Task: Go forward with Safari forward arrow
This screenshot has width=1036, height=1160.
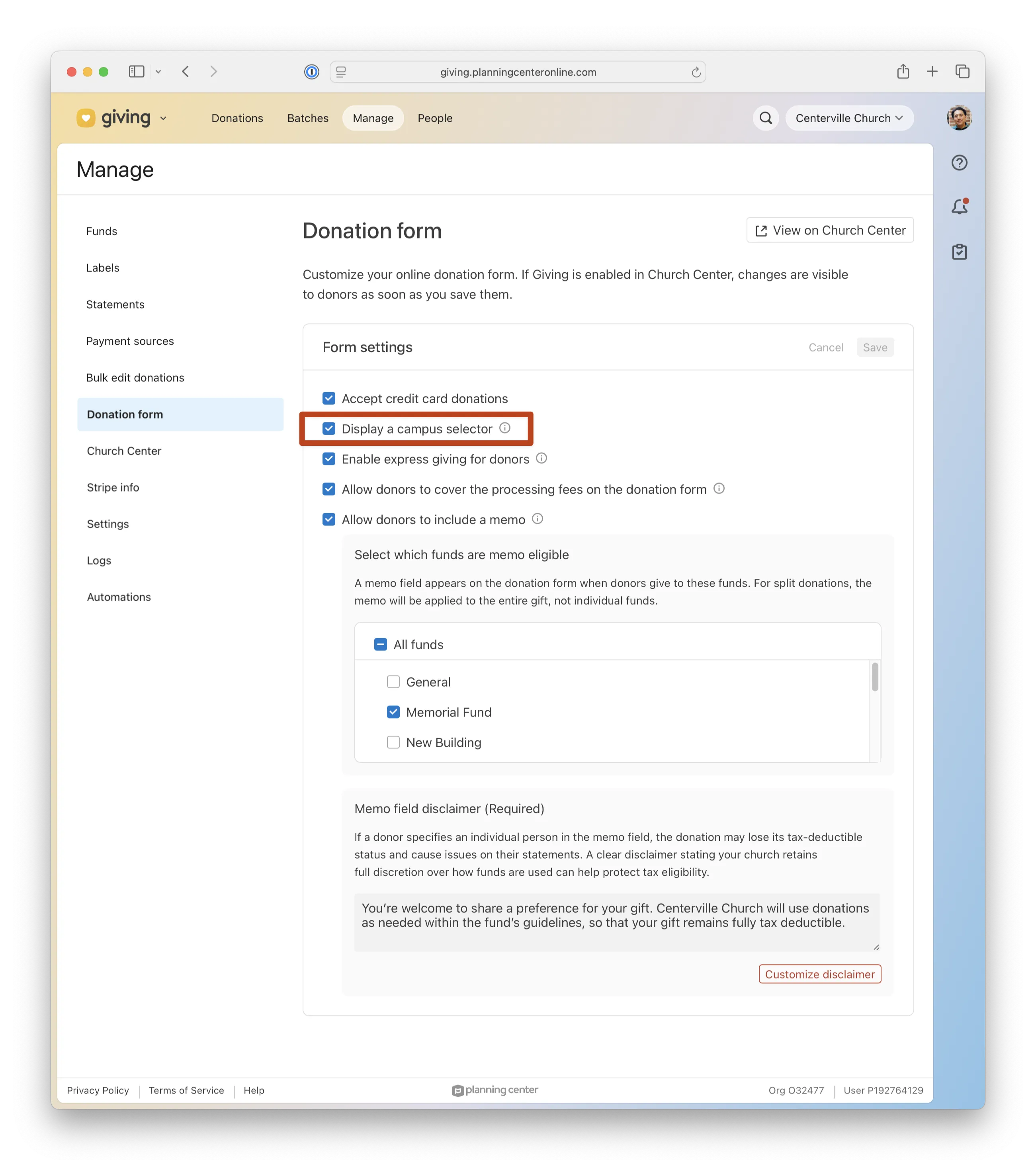Action: tap(213, 71)
